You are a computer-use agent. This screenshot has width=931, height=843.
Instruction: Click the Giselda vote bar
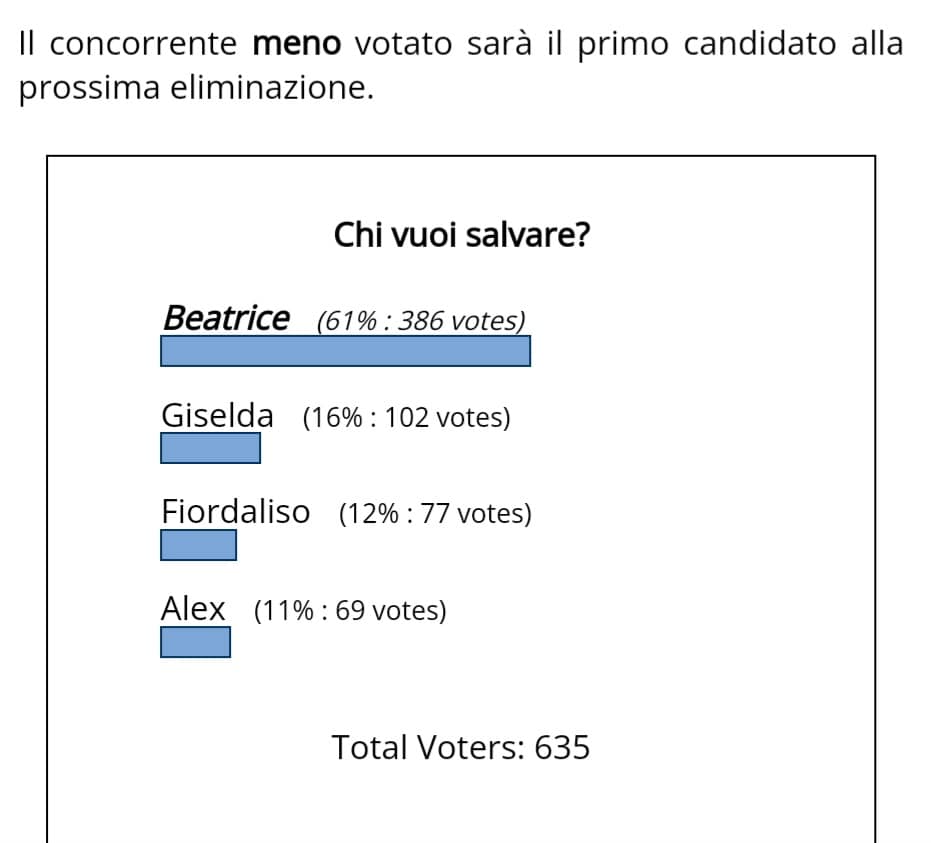click(x=210, y=448)
